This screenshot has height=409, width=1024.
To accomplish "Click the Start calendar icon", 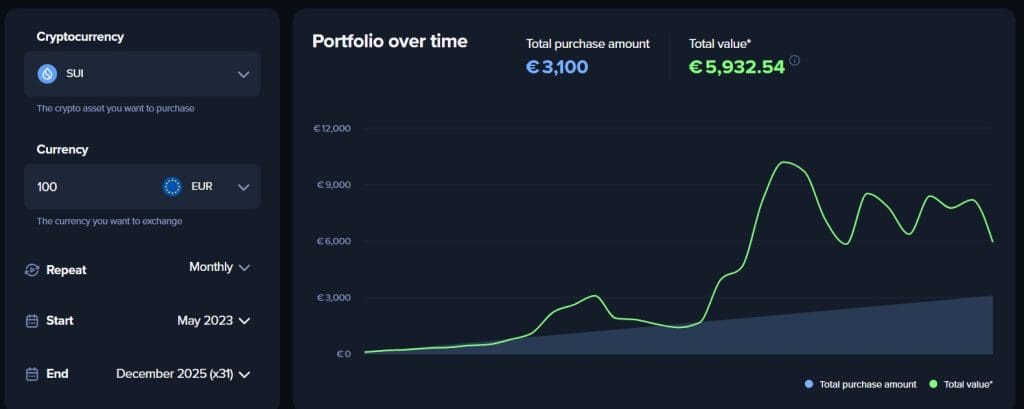I will [x=31, y=321].
